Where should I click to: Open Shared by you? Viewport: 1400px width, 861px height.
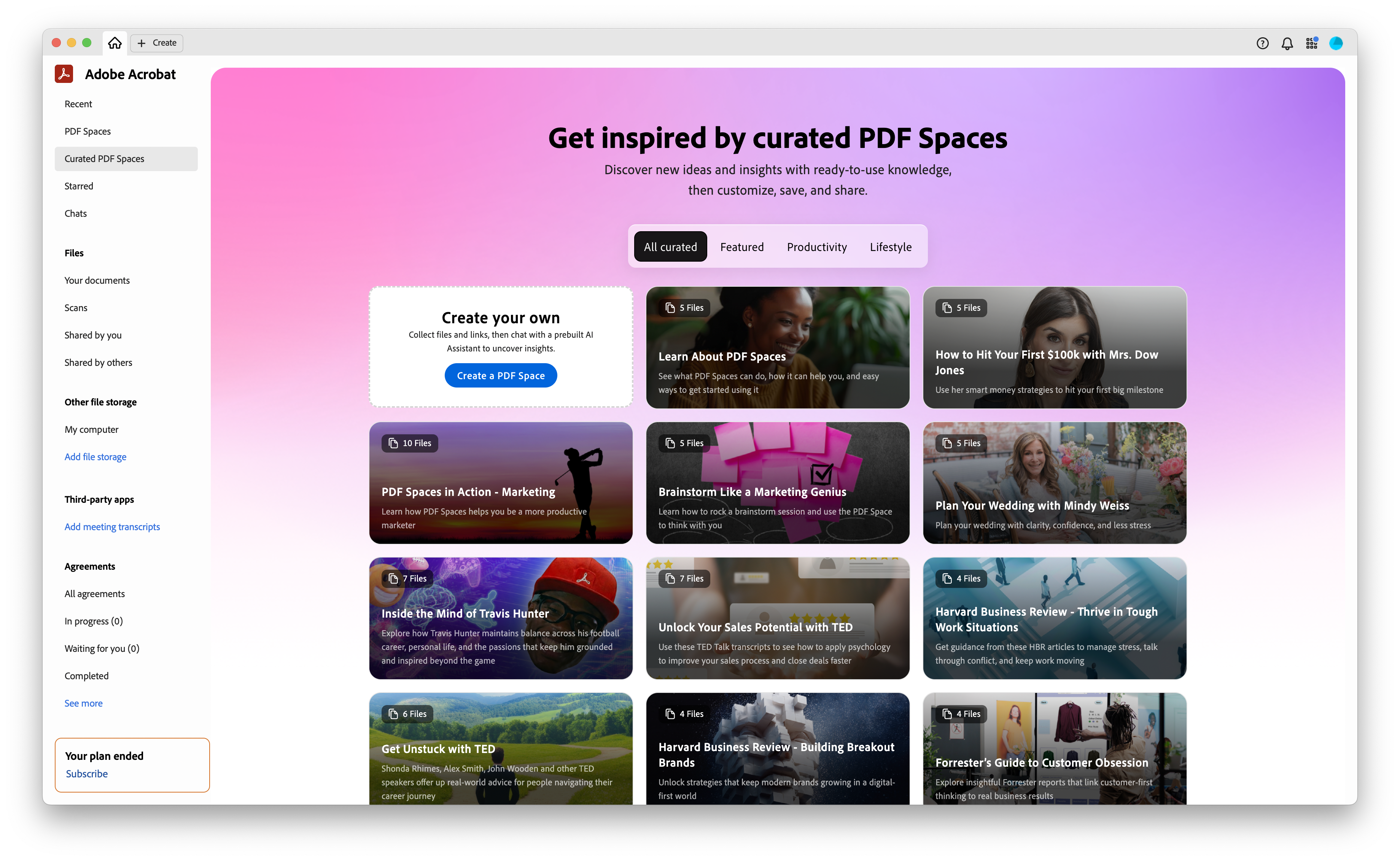click(126, 335)
